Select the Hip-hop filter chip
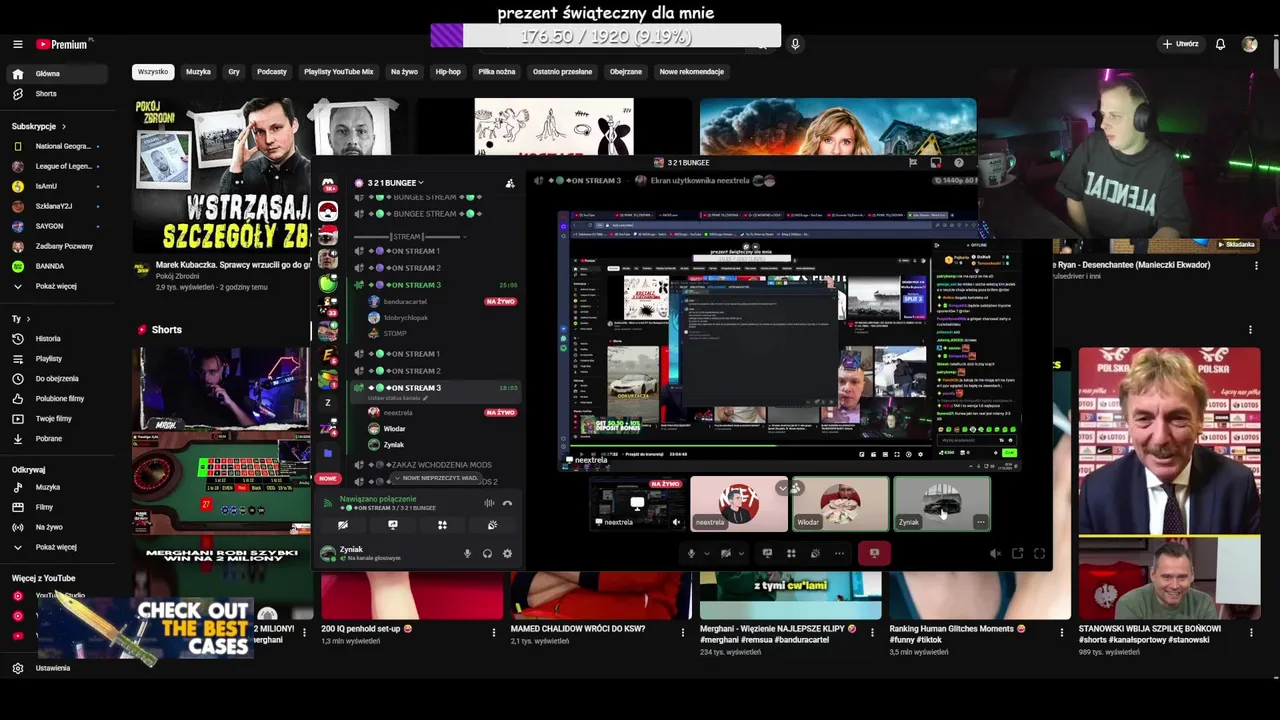The width and height of the screenshot is (1280, 720). pos(448,72)
